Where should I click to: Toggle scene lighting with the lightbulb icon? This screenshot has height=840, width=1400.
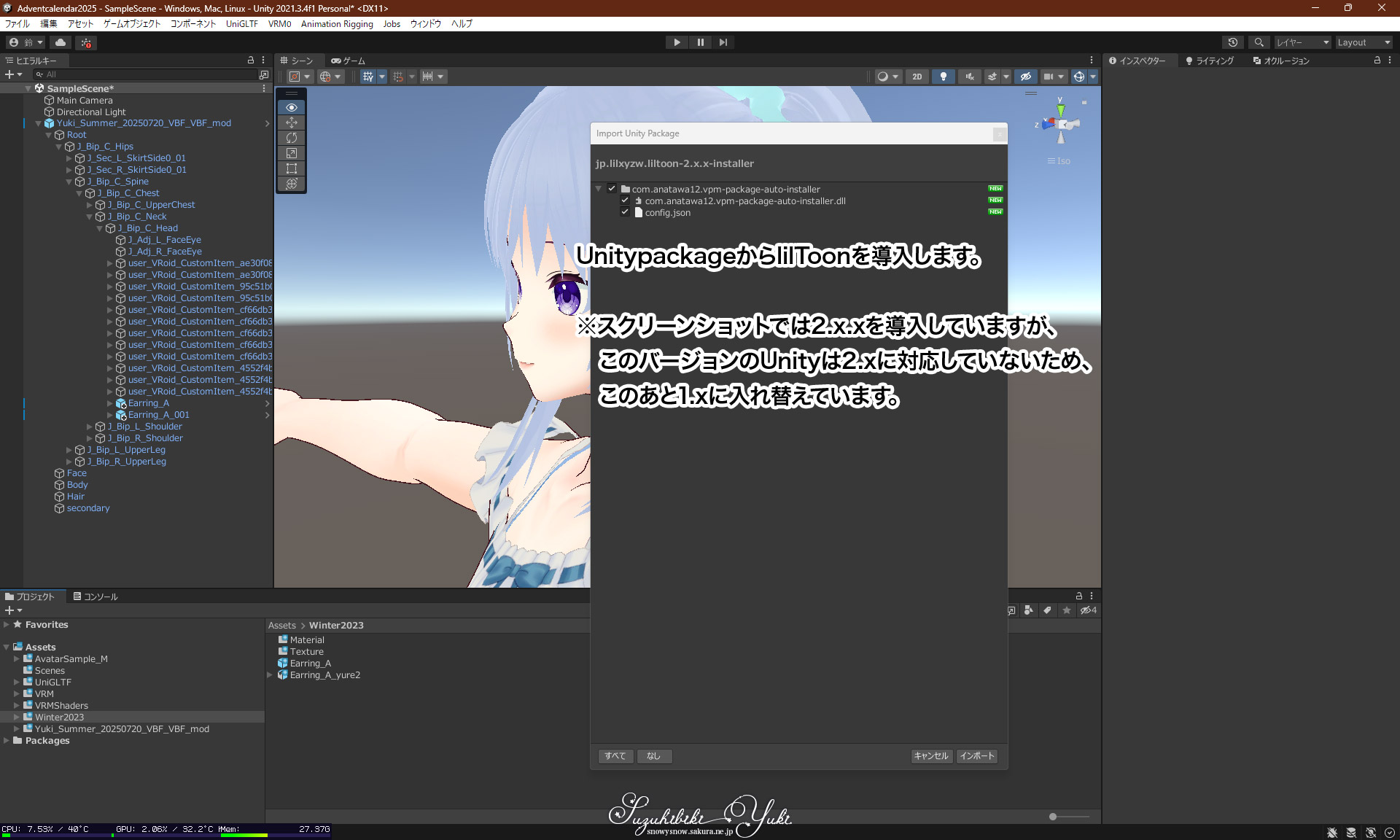click(944, 77)
